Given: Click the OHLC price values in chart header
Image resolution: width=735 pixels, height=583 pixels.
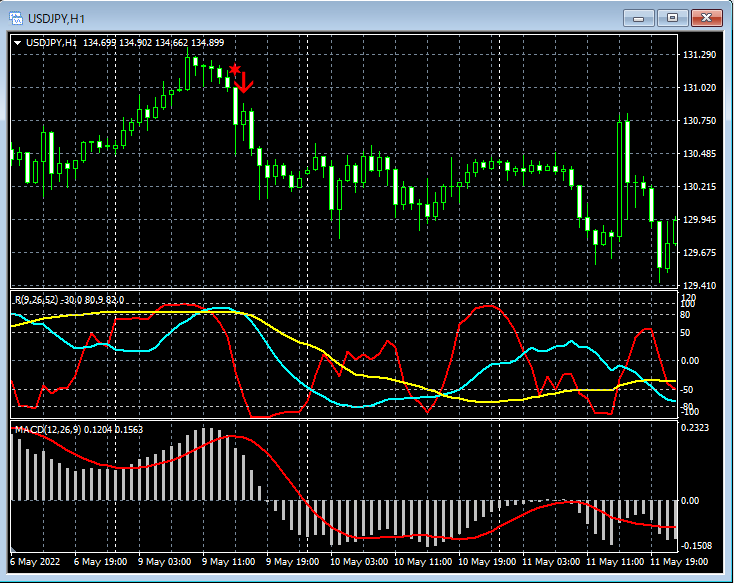Looking at the screenshot, I should 153,42.
